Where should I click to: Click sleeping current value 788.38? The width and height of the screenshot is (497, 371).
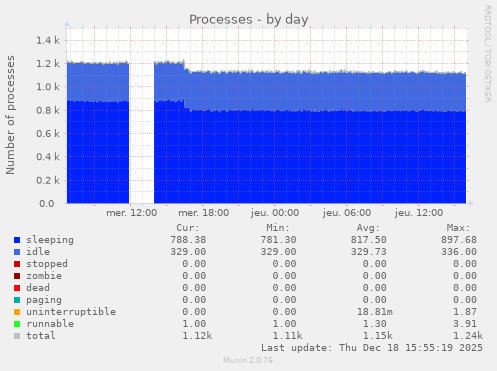[188, 240]
